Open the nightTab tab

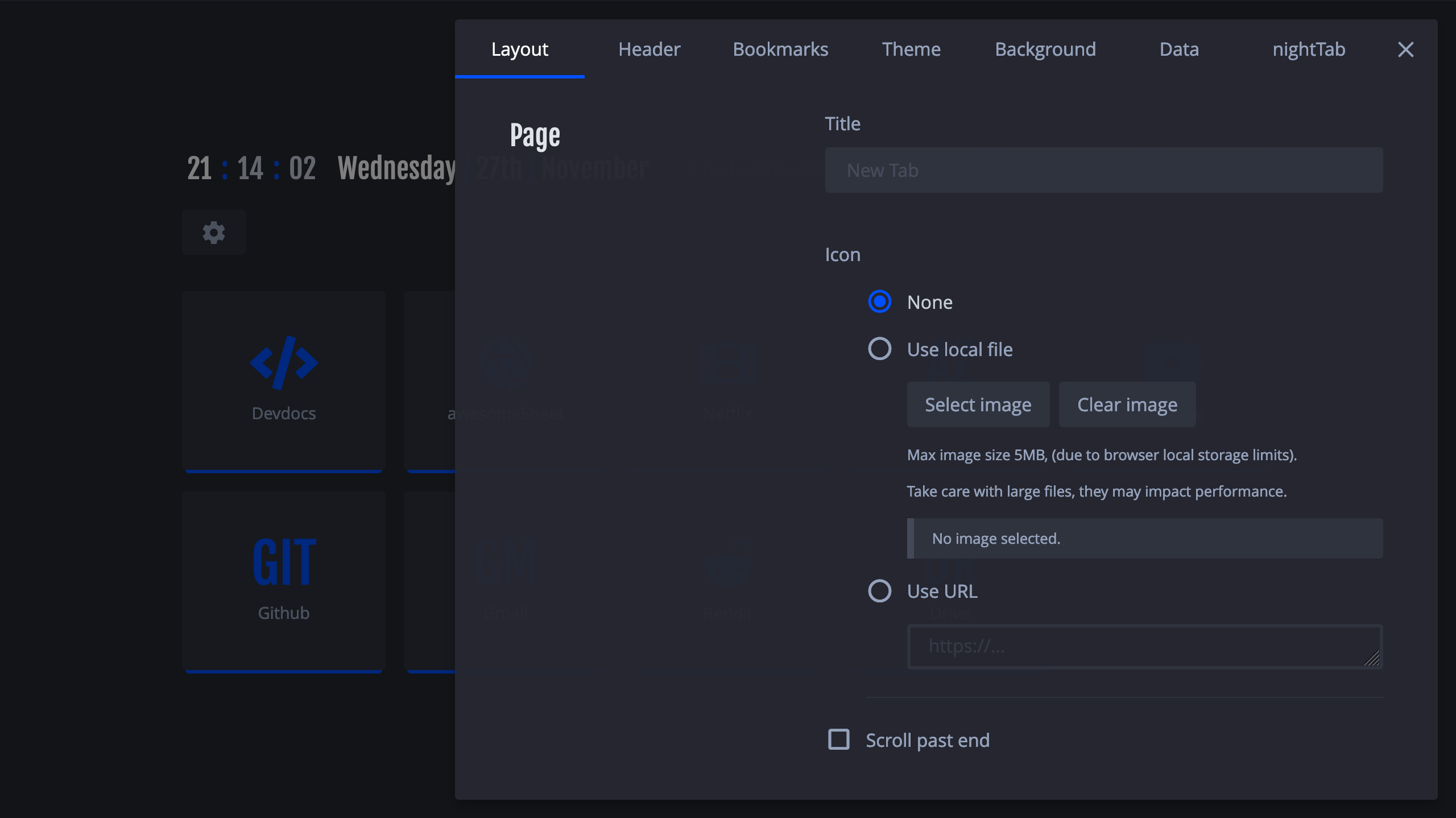click(1309, 49)
